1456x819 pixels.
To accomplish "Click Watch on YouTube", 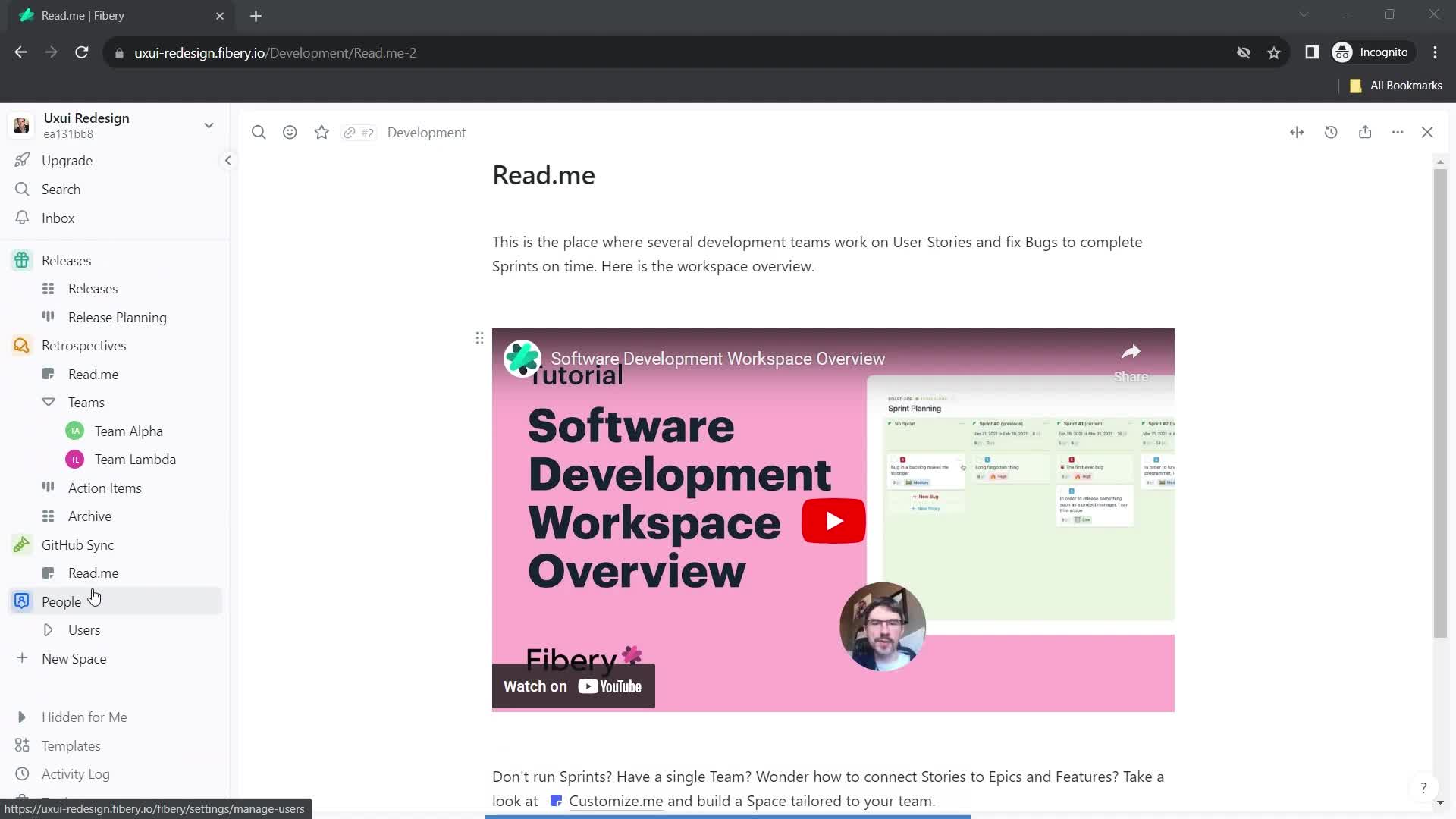I will [573, 686].
